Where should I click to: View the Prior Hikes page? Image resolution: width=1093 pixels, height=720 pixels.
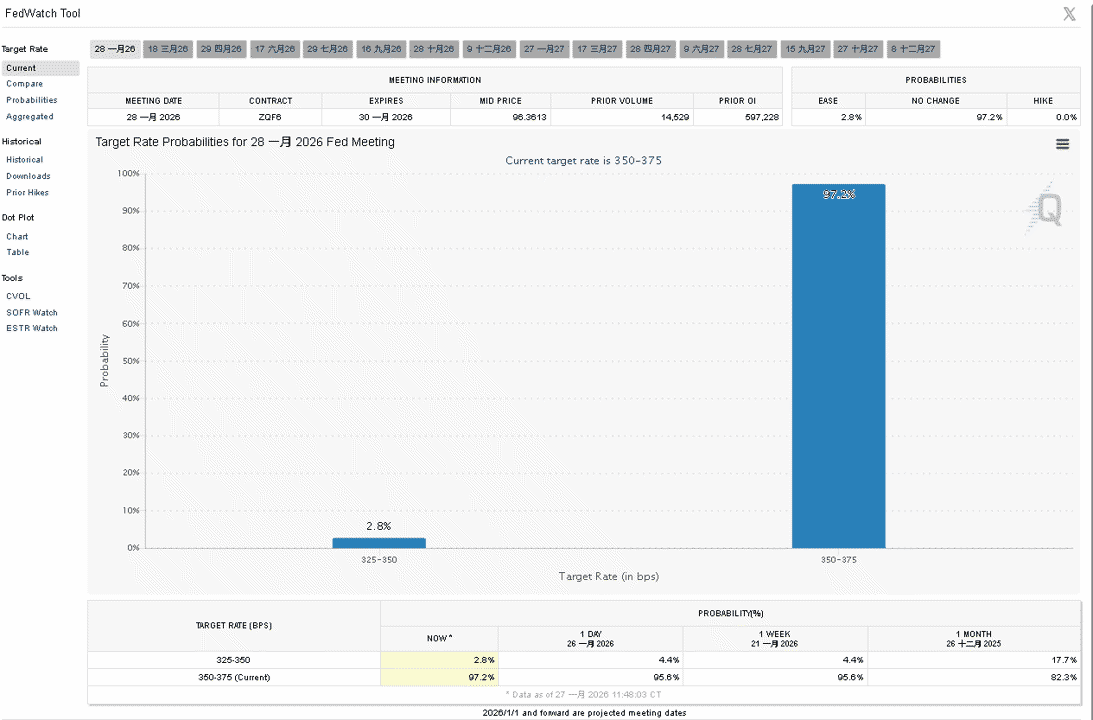point(27,192)
